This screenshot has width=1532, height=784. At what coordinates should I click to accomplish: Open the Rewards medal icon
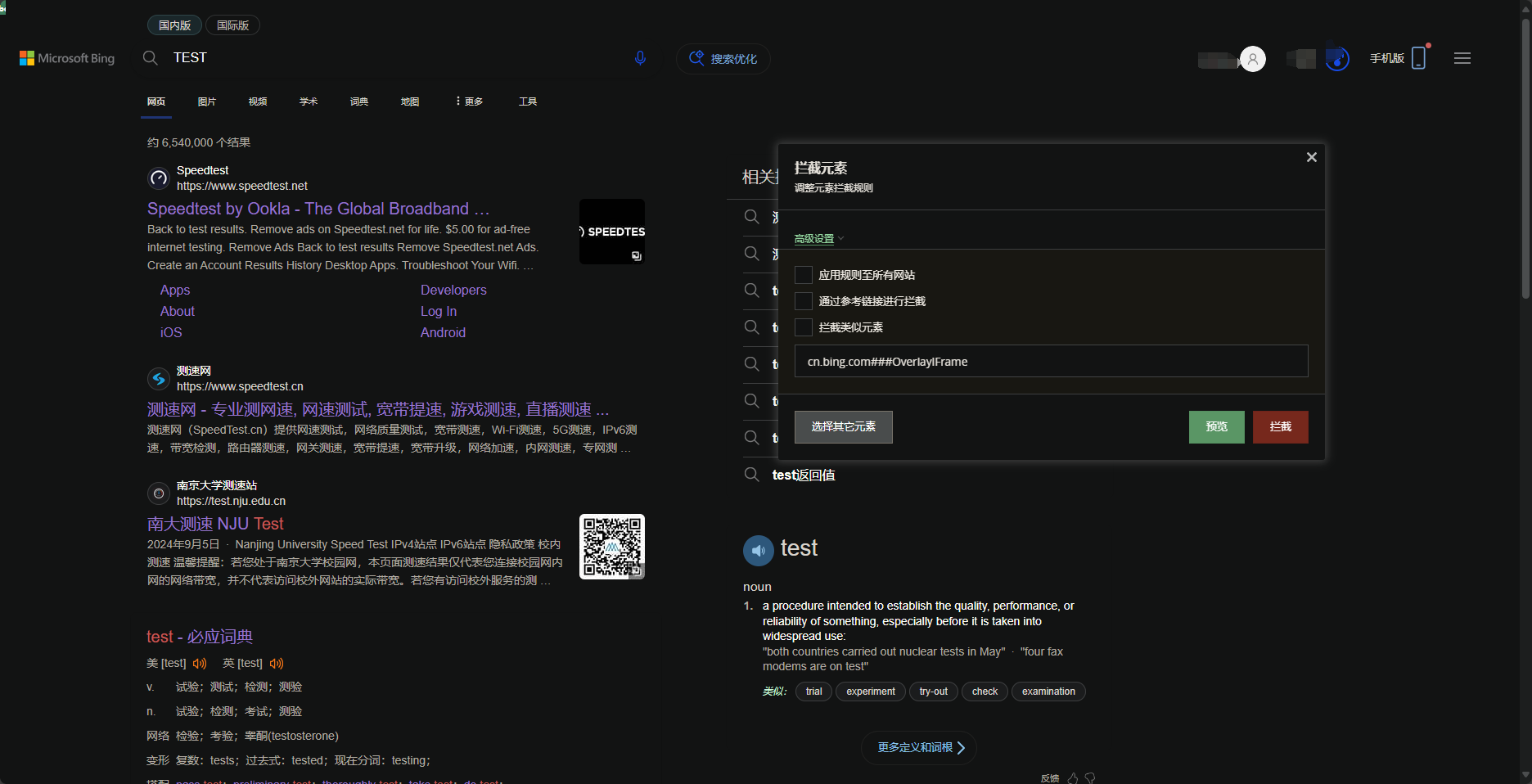tap(1337, 59)
